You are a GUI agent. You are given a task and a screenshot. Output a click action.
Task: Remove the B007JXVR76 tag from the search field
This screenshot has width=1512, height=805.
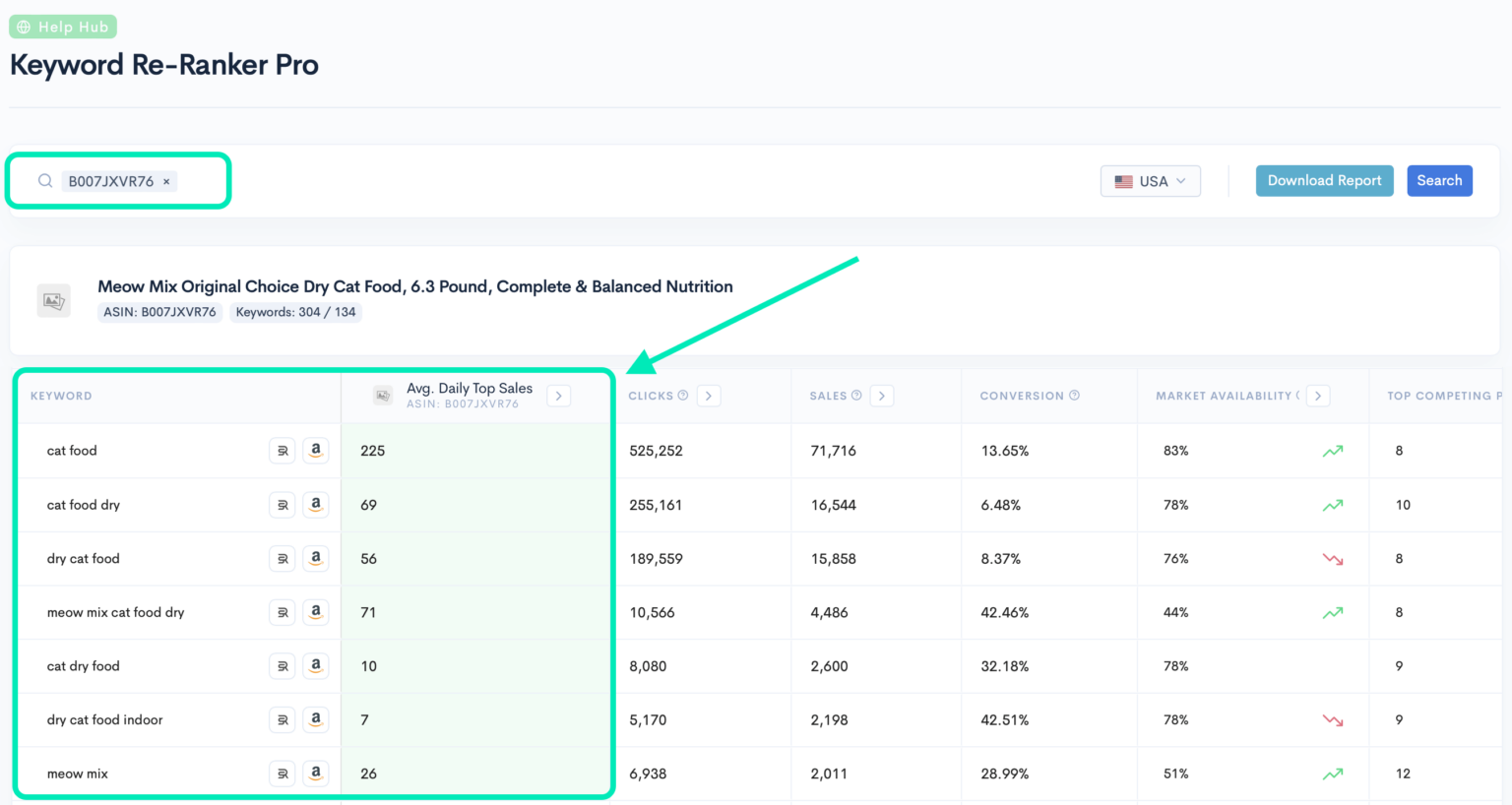pos(165,181)
